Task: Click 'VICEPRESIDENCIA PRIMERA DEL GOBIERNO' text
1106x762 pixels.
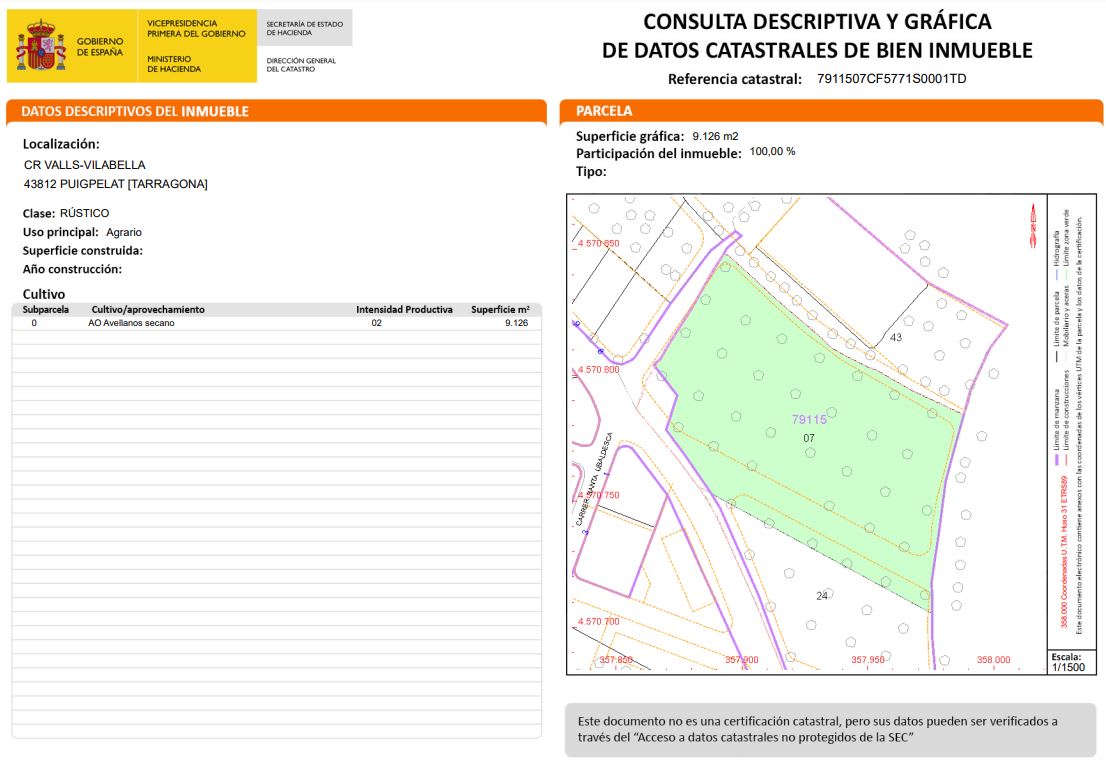Action: (x=196, y=28)
